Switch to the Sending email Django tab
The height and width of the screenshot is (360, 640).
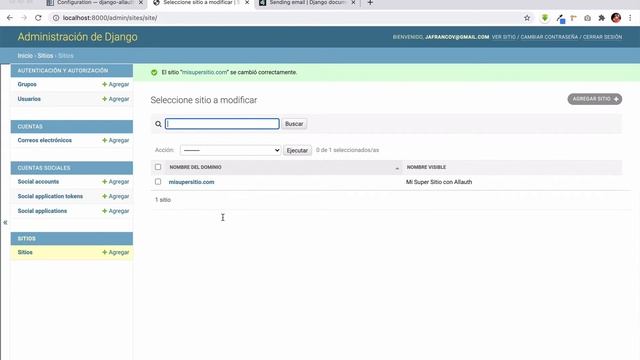(307, 3)
